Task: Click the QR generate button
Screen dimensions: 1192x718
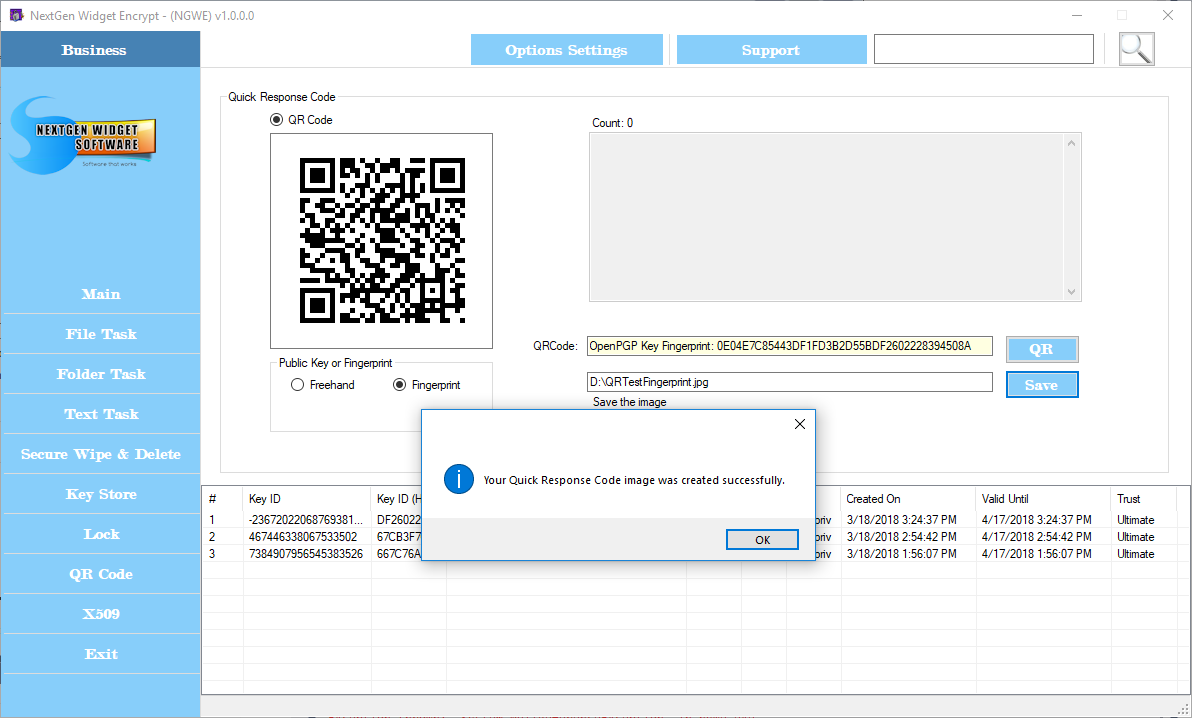Action: coord(1041,349)
